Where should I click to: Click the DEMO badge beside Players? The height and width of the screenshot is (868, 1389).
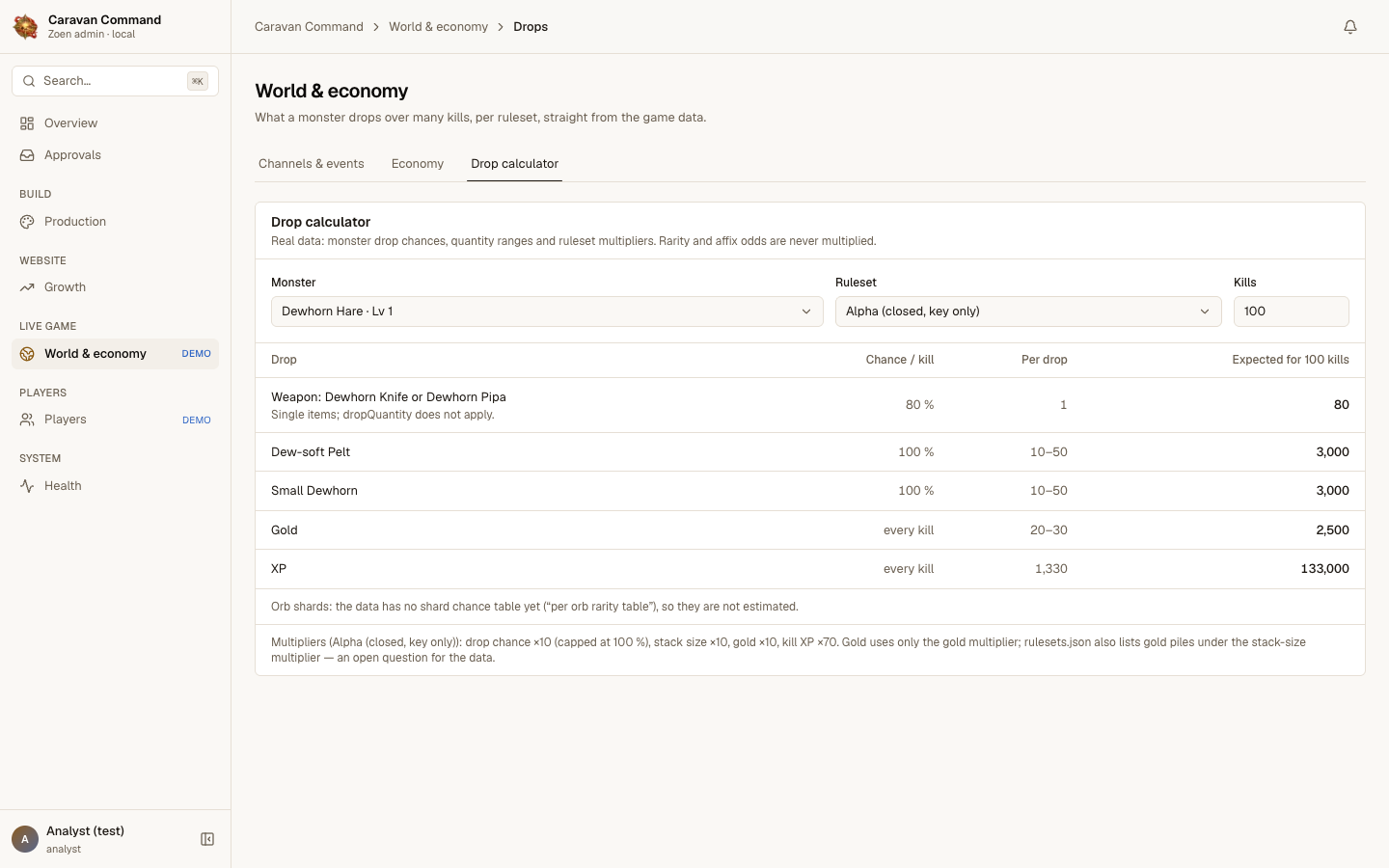coord(197,420)
